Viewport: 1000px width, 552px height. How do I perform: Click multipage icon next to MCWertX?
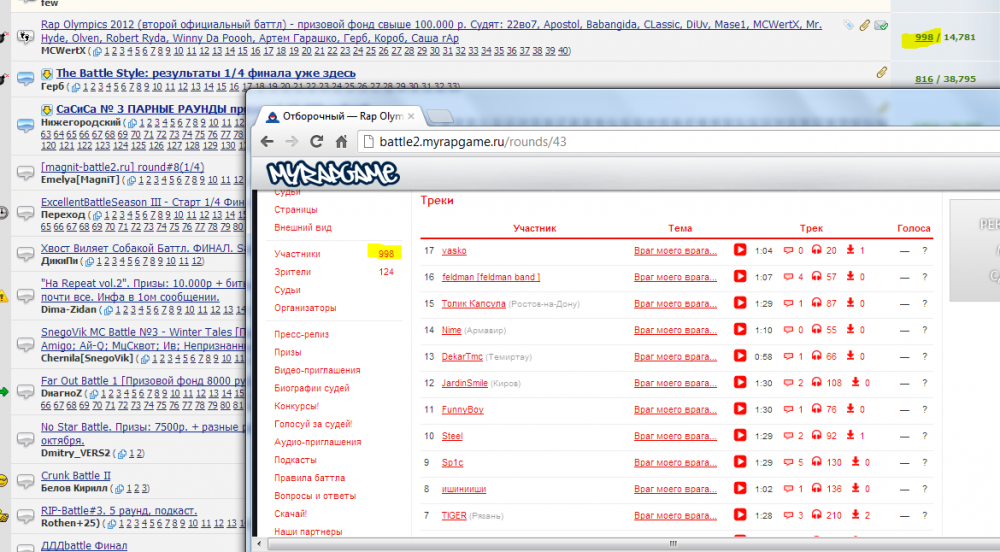click(98, 51)
